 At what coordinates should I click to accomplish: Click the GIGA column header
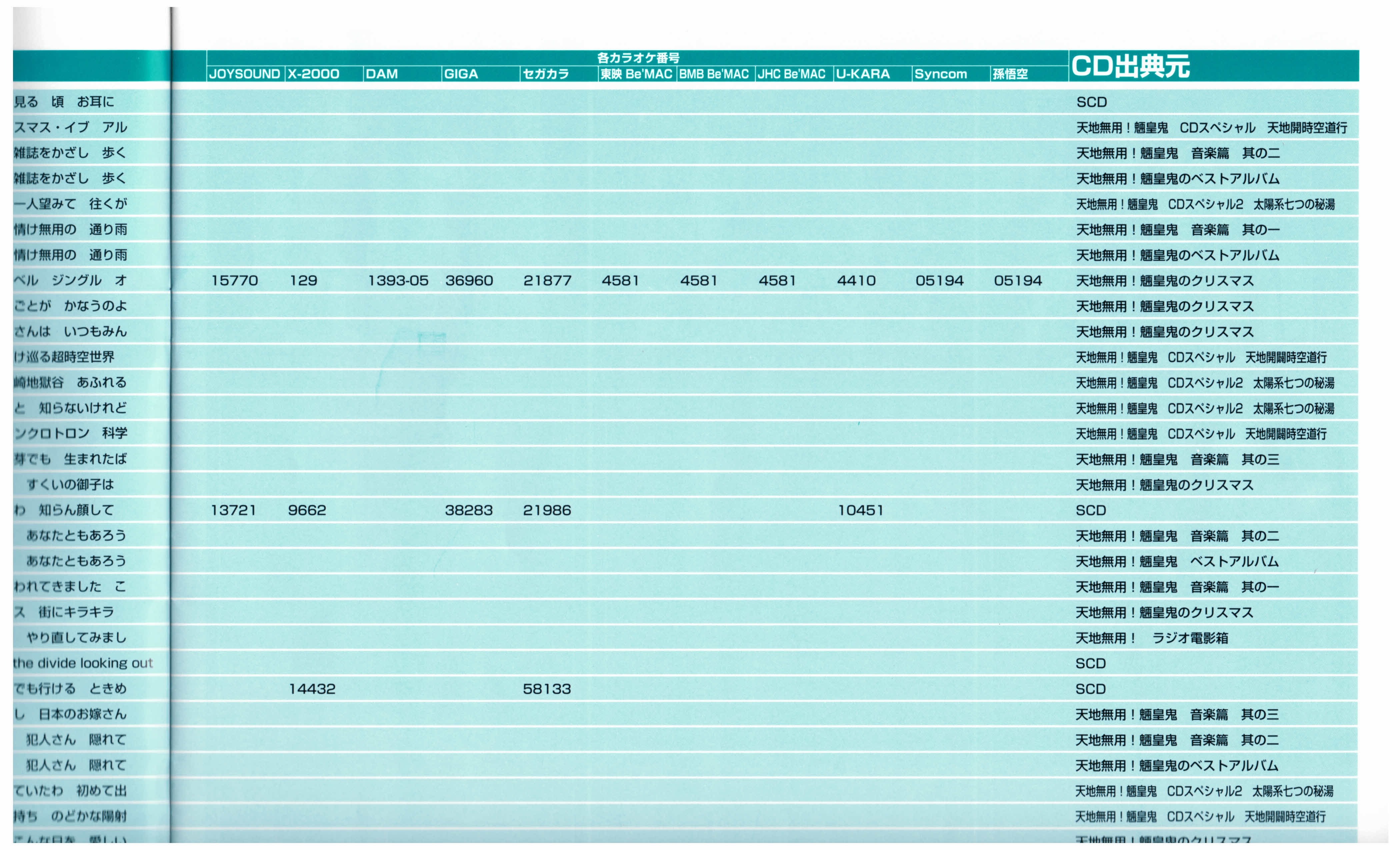click(461, 74)
